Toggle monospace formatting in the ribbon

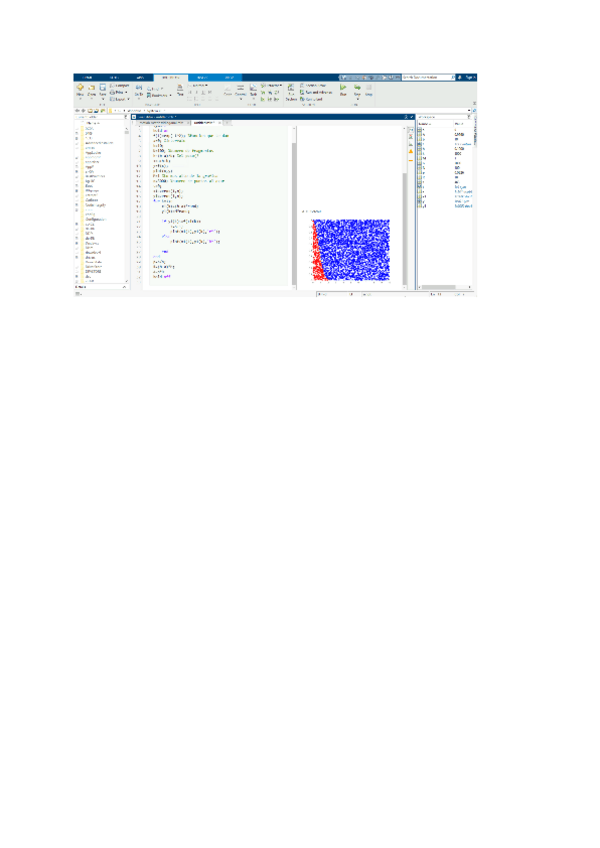click(x=210, y=92)
